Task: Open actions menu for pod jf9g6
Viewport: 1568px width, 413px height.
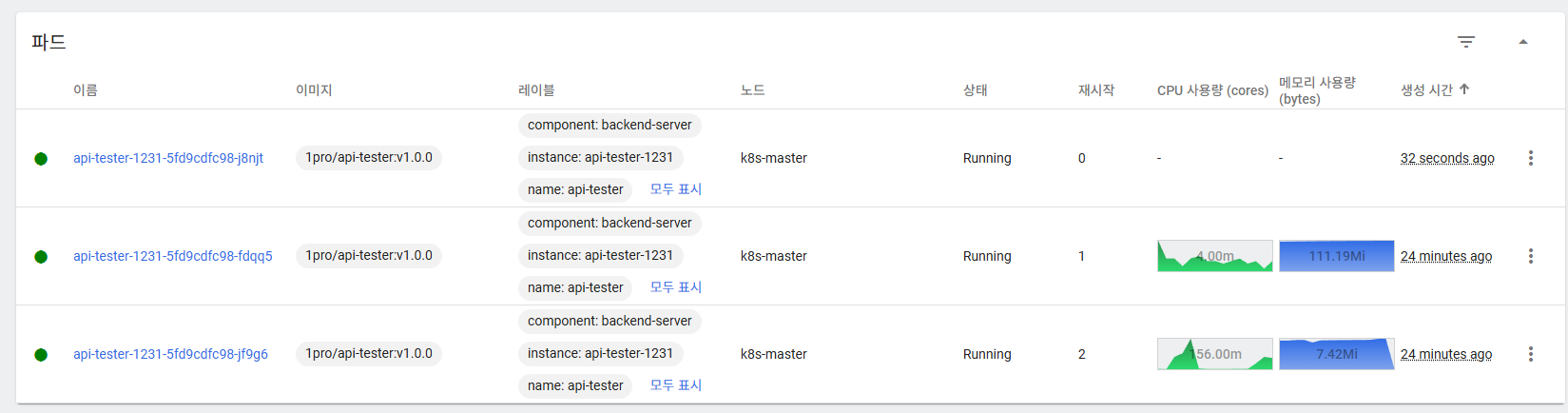Action: tap(1530, 354)
